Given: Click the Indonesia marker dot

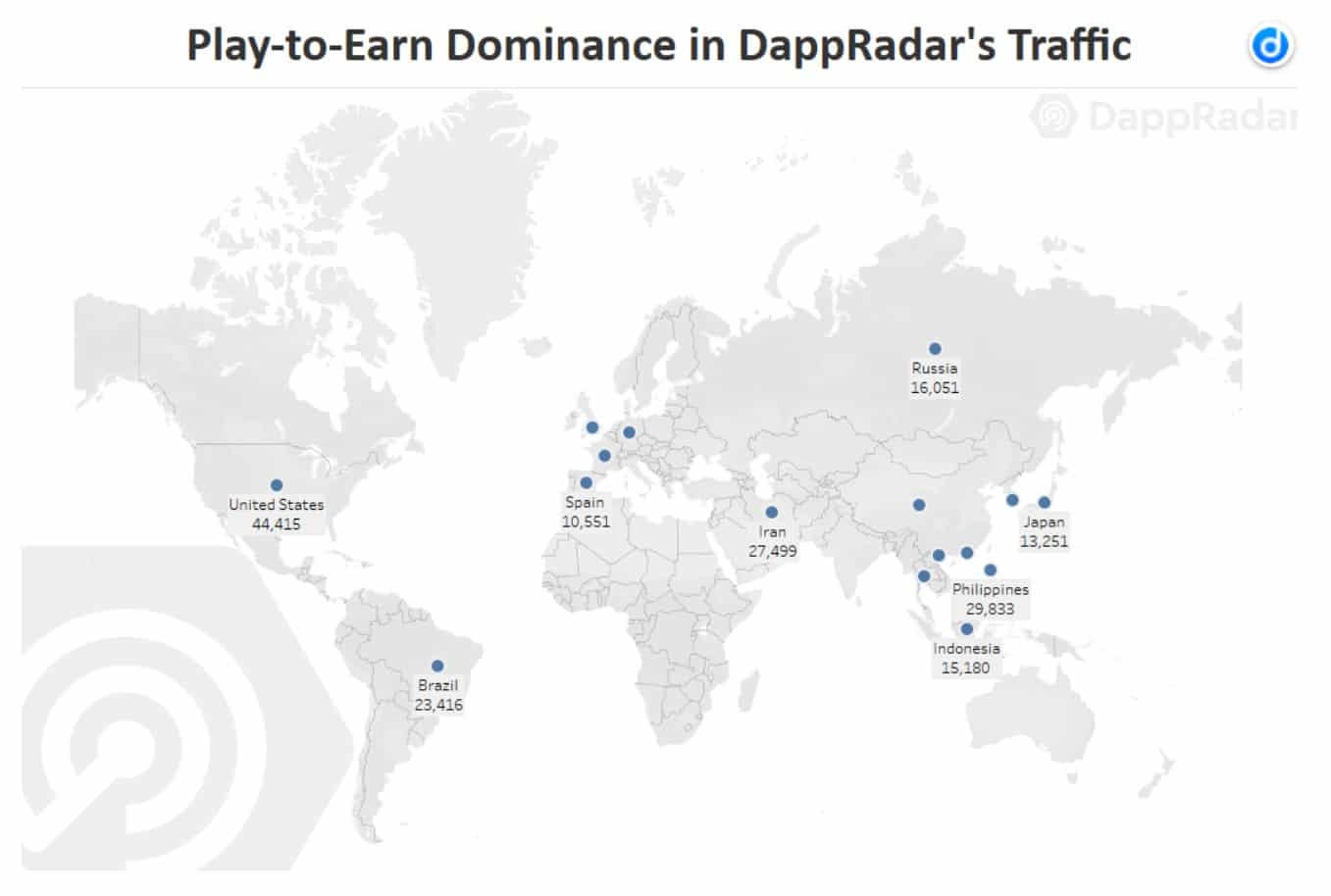Looking at the screenshot, I should point(966,629).
